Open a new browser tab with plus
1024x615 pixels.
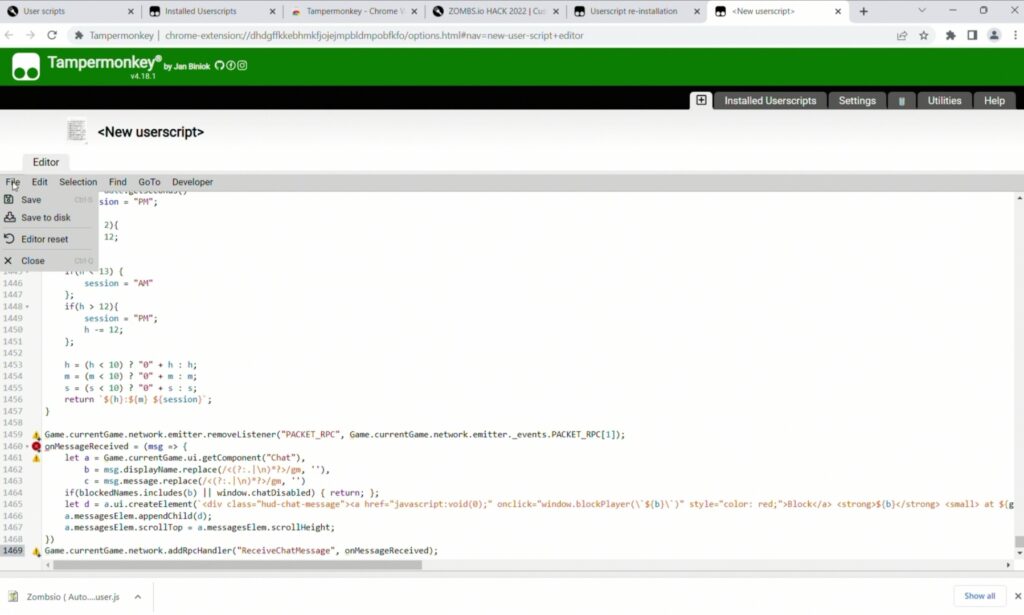click(x=863, y=11)
